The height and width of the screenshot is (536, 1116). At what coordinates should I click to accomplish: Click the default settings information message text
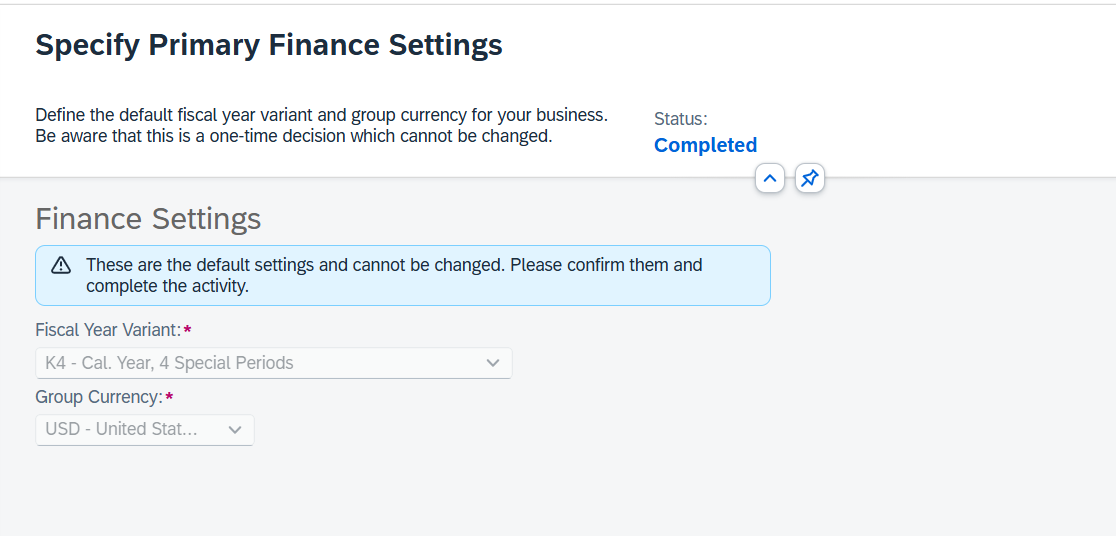tap(394, 275)
